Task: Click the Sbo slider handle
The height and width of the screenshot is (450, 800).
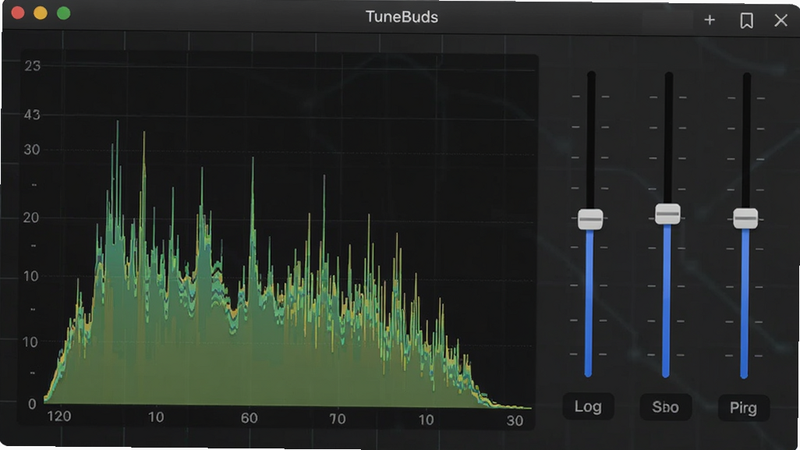Action: [x=667, y=214]
